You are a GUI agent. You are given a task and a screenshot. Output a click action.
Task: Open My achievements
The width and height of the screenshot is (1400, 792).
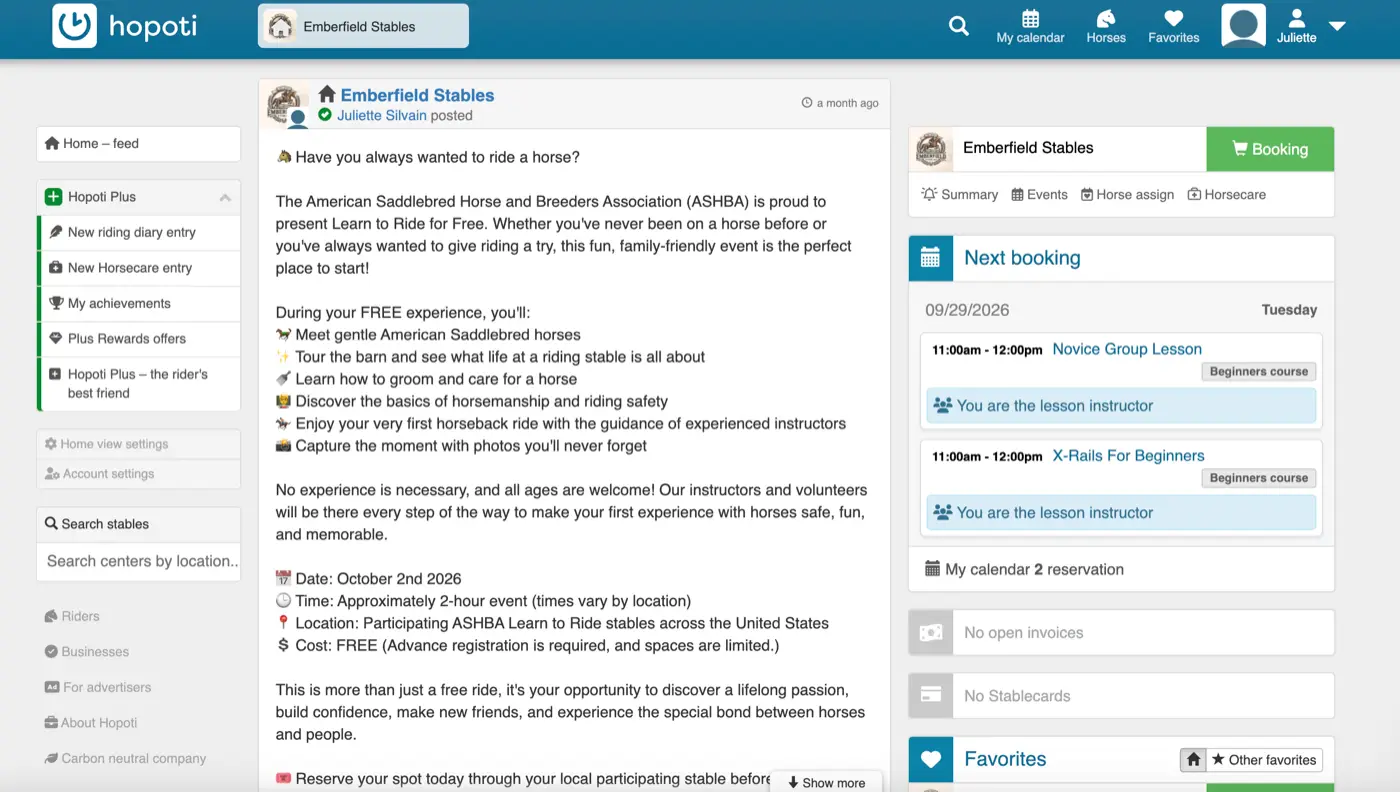point(139,304)
